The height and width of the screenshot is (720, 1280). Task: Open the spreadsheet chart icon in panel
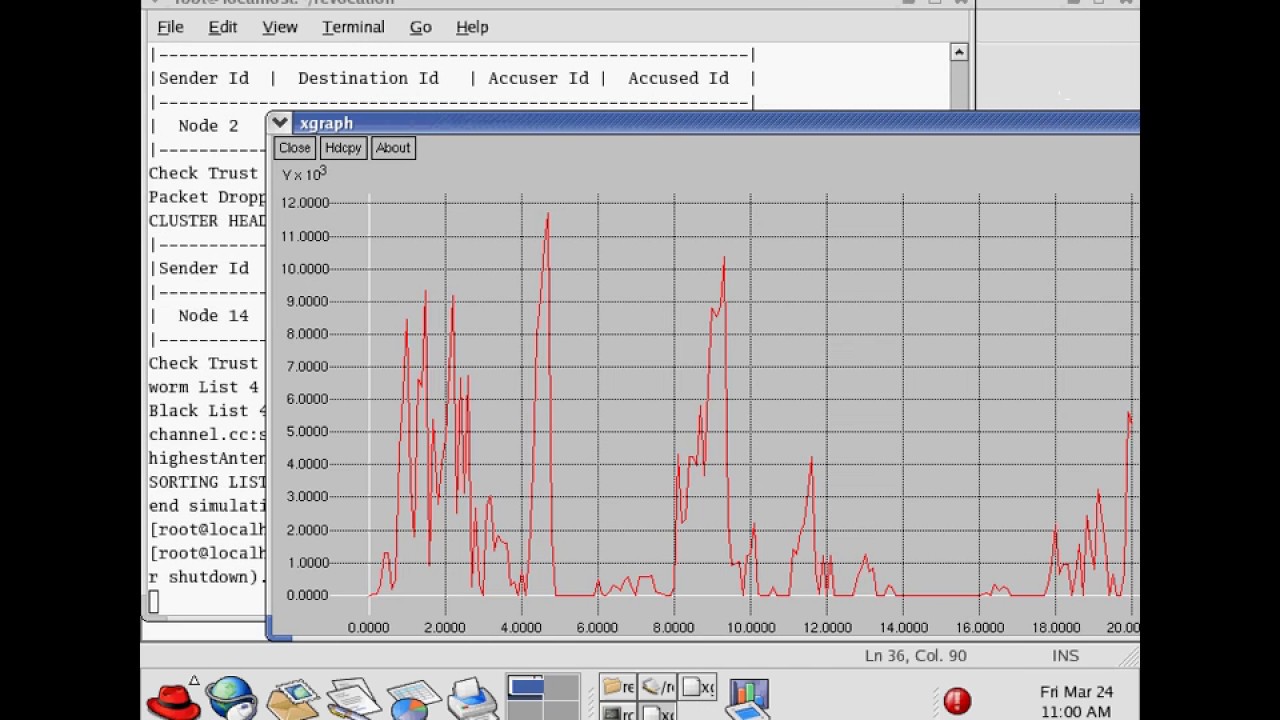coord(411,699)
